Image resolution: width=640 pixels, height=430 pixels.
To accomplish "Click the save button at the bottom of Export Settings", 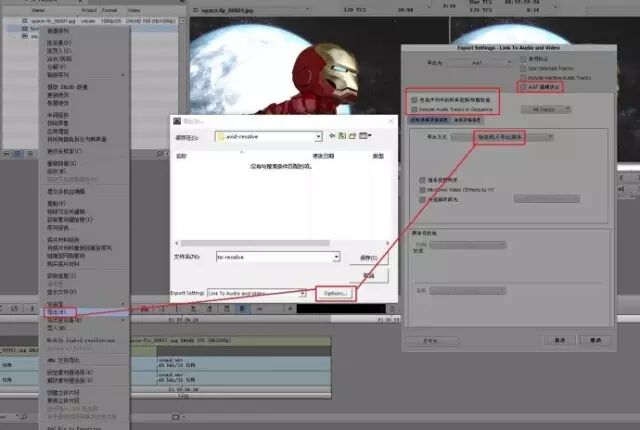I will coord(560,340).
